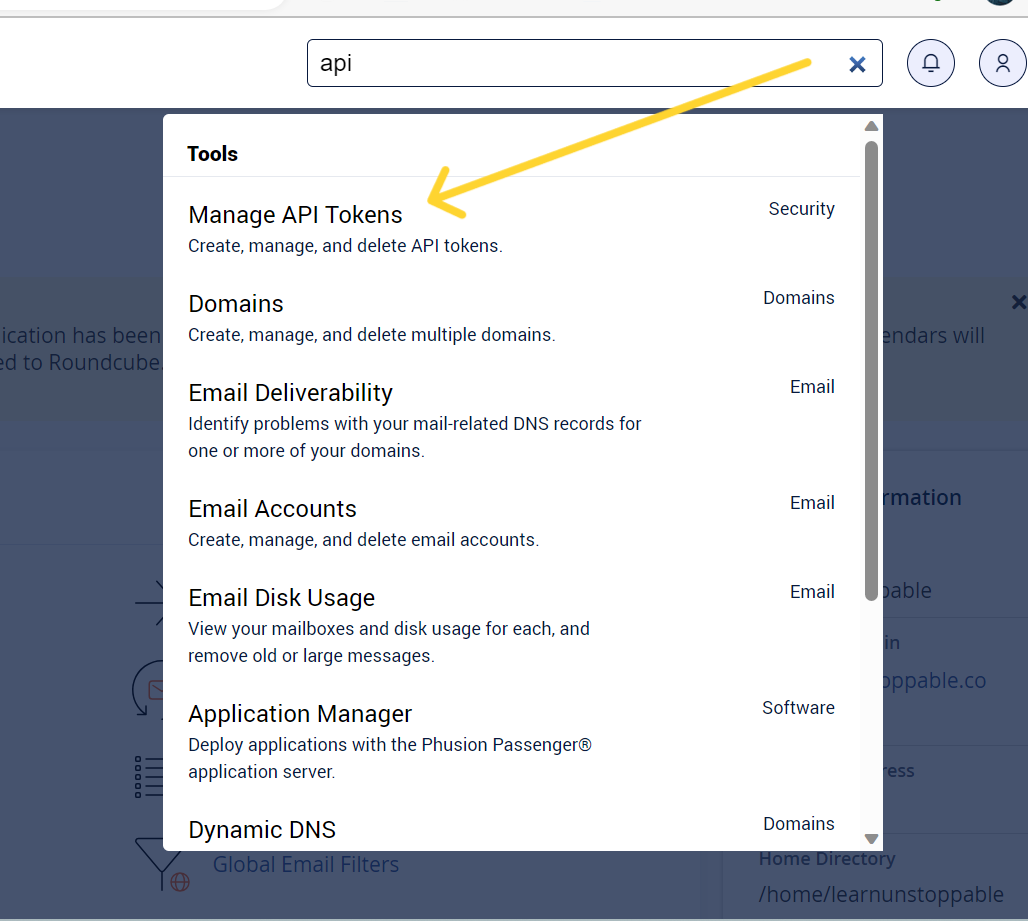Open Email Deliverability from results
This screenshot has width=1028, height=921.
290,393
